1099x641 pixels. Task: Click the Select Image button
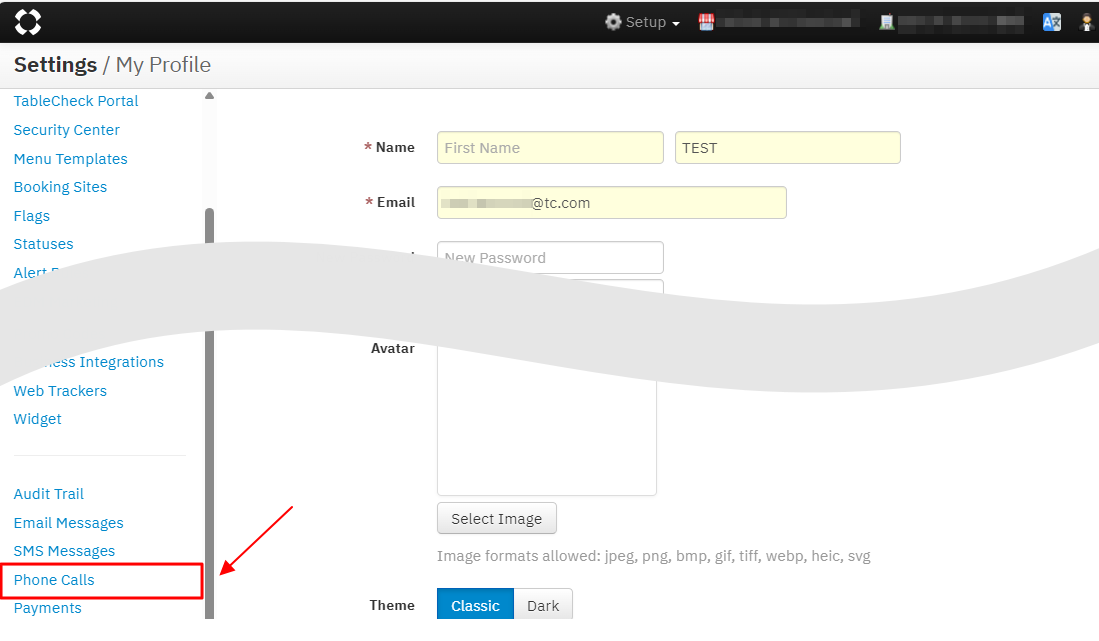tap(496, 519)
